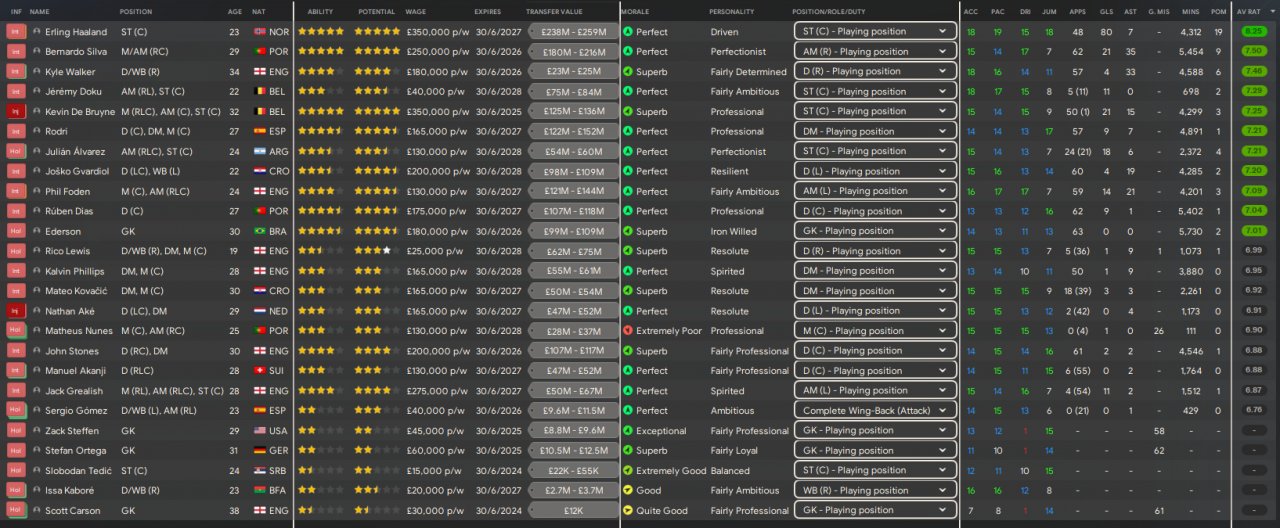Open Rodri's DM playing position dropdown
The width and height of the screenshot is (1280, 528).
[875, 131]
